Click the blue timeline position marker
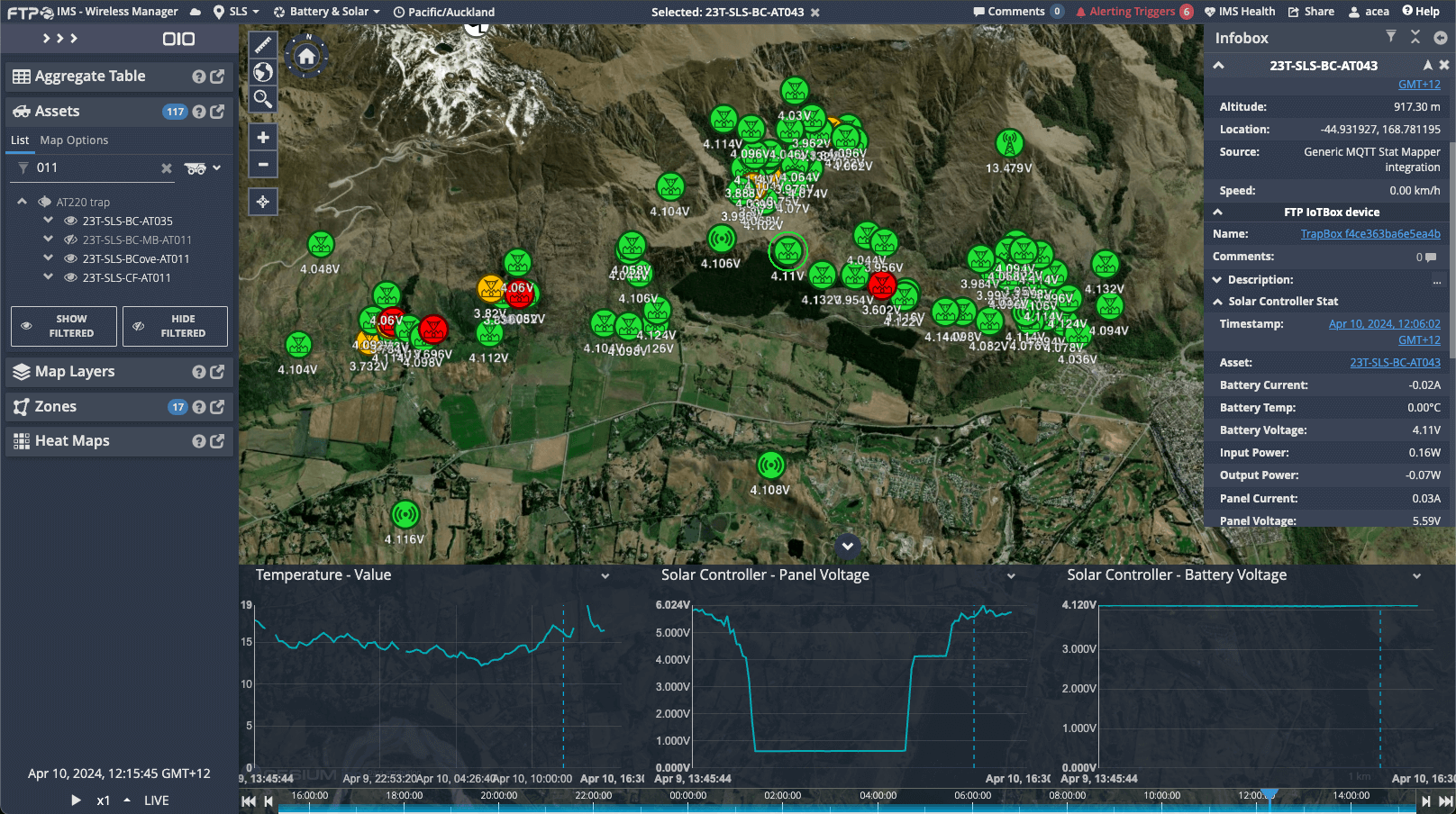This screenshot has width=1456, height=814. tap(1269, 794)
